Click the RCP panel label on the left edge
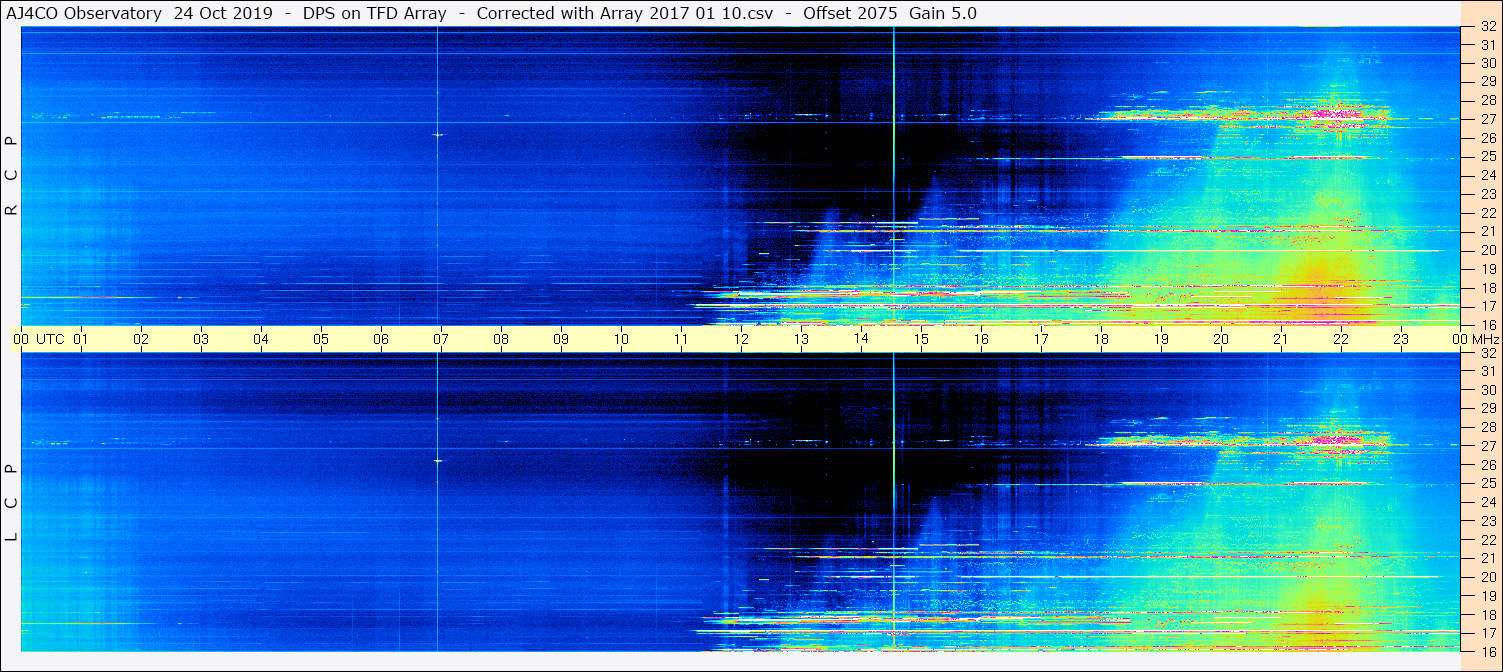Image resolution: width=1503 pixels, height=672 pixels. (11, 176)
